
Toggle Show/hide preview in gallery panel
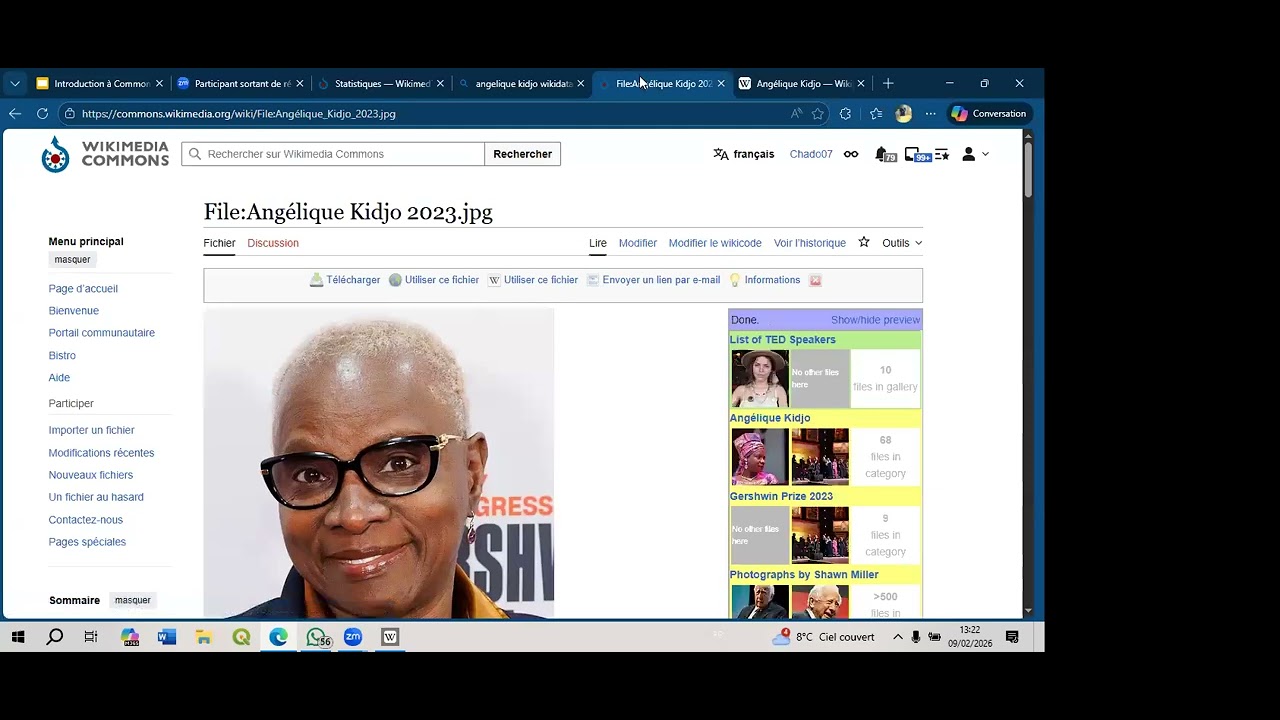coord(875,320)
